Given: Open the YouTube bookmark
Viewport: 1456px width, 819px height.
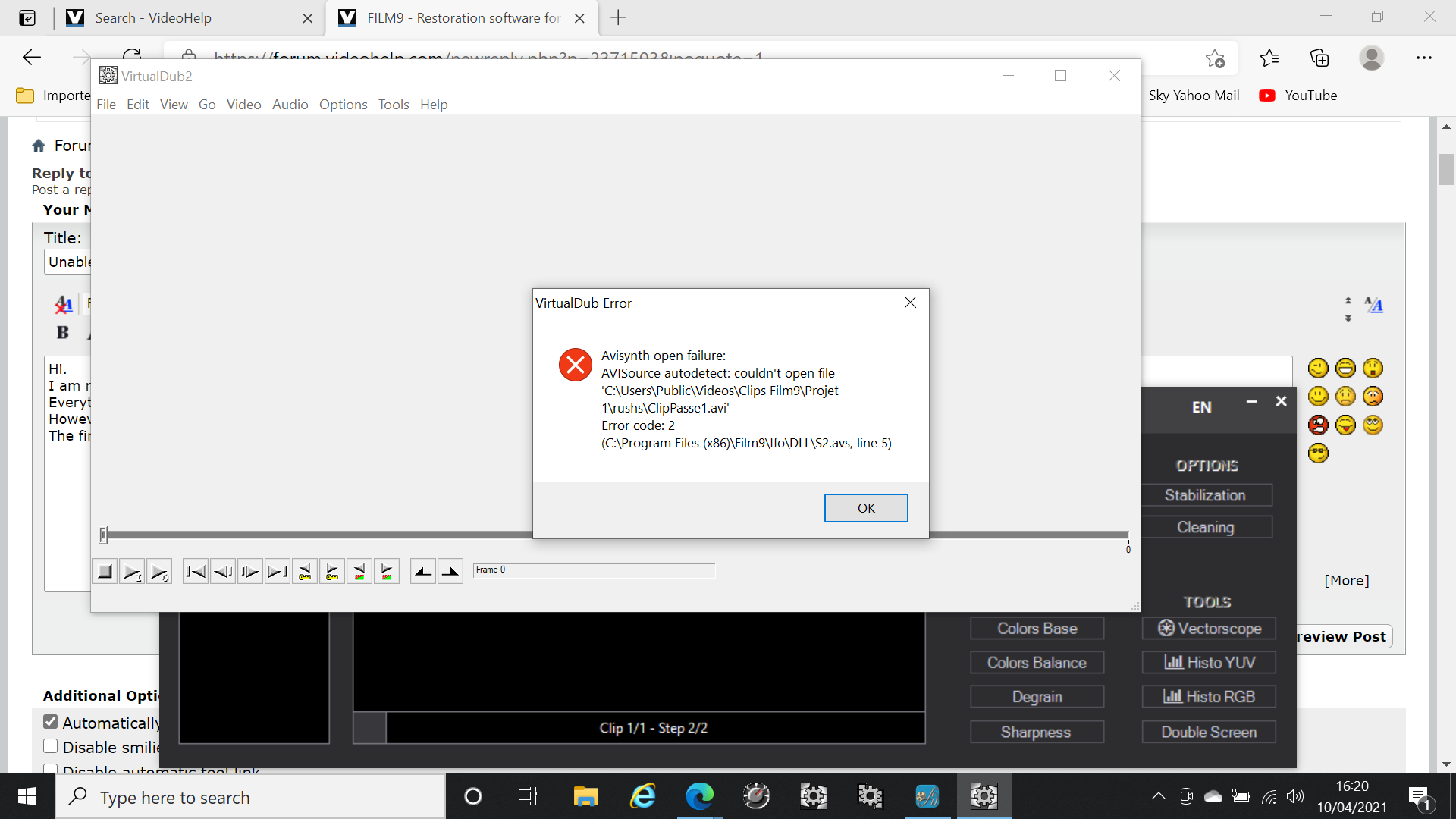Looking at the screenshot, I should [x=1298, y=96].
